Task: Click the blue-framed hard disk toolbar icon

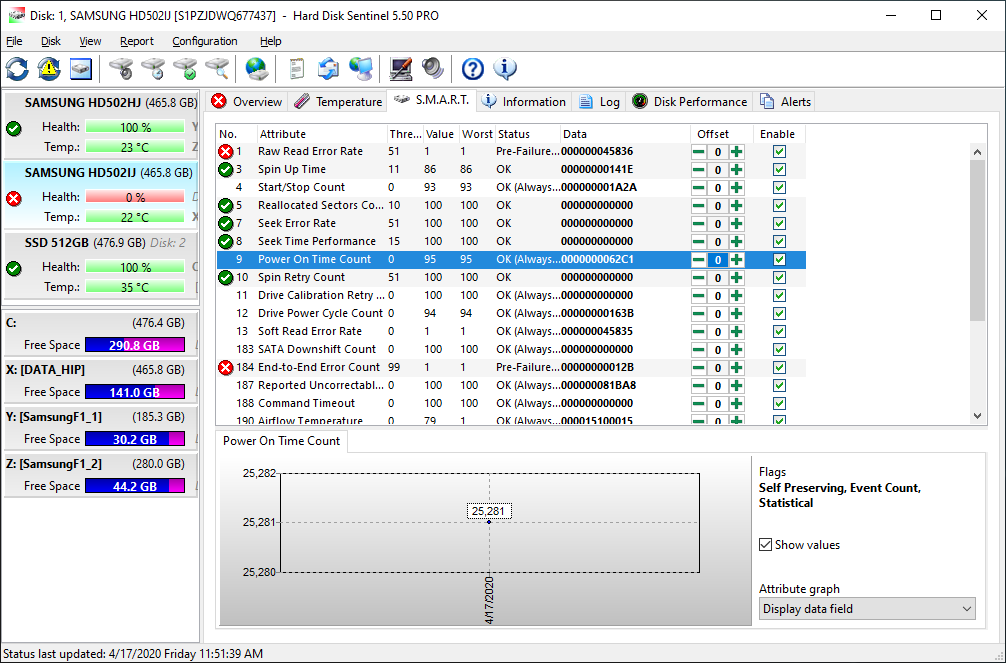Action: [81, 69]
